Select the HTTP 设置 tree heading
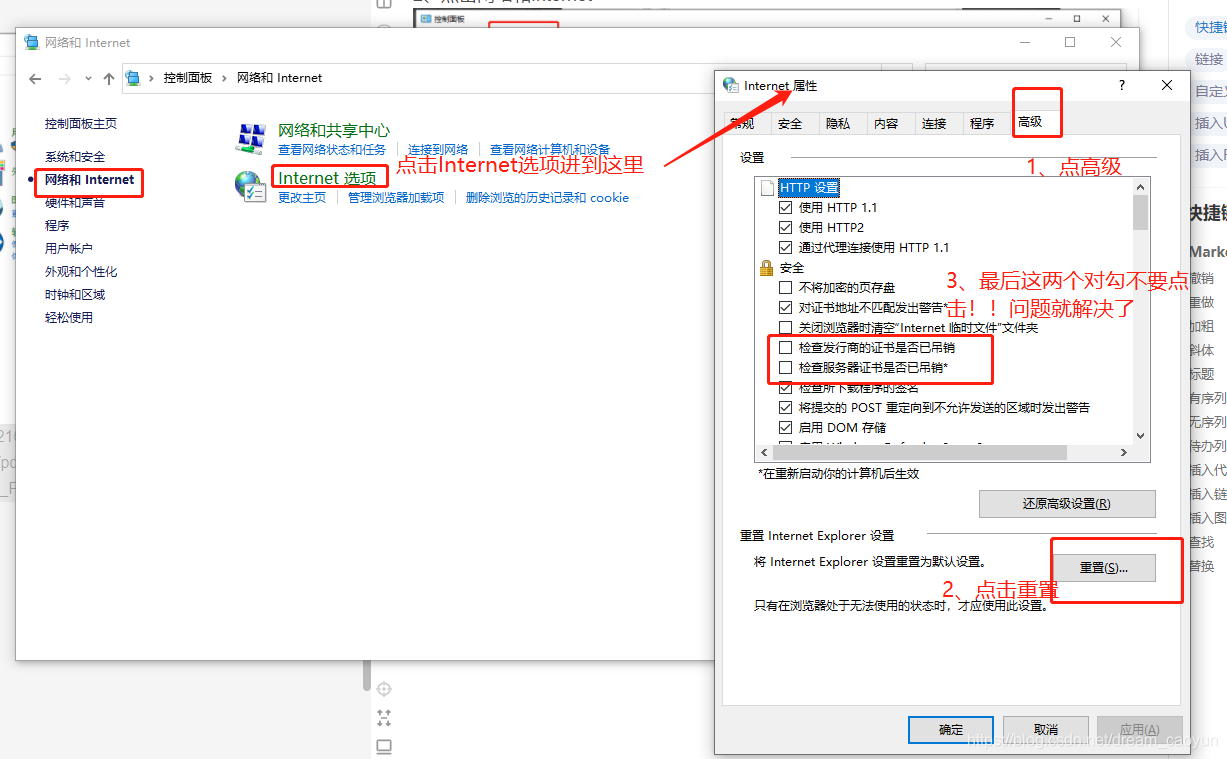The width and height of the screenshot is (1227, 759). 809,188
